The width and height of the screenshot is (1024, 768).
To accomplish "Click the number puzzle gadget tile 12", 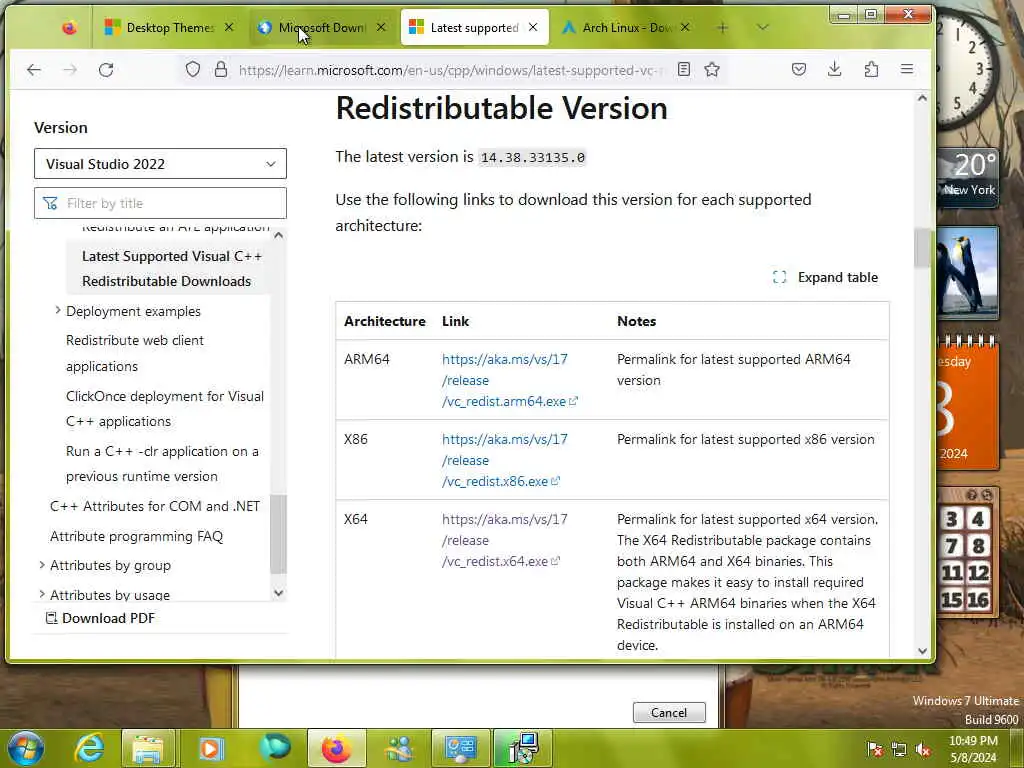I will pos(978,573).
